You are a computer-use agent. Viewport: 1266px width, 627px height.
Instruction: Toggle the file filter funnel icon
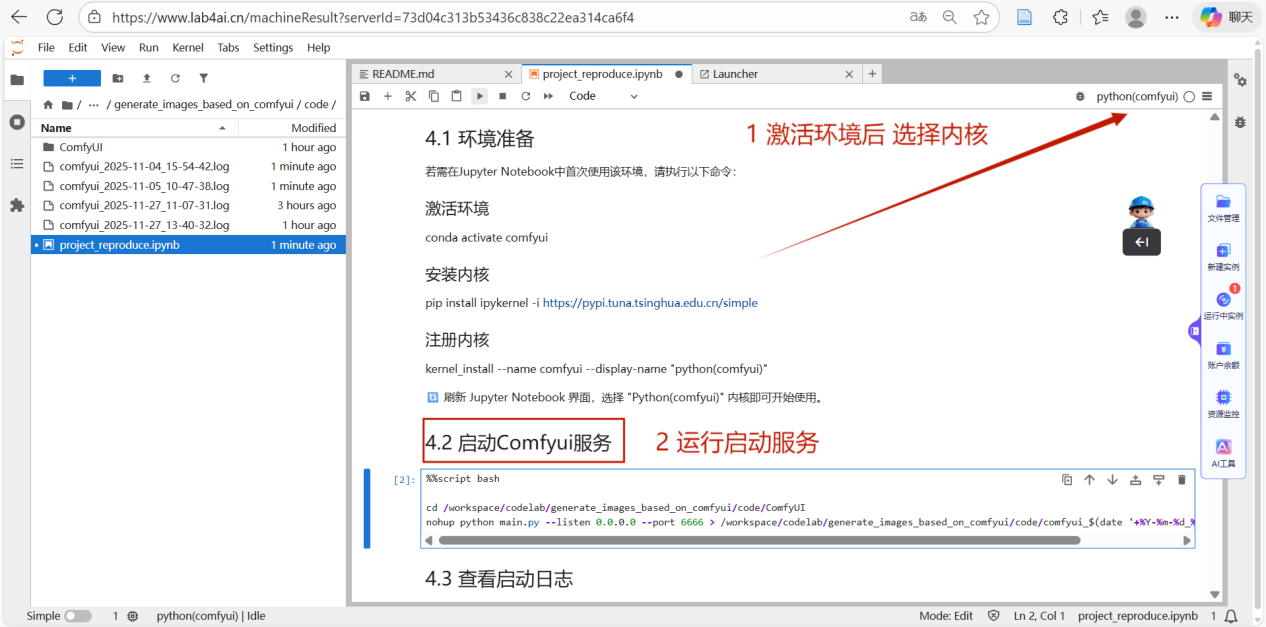click(204, 78)
